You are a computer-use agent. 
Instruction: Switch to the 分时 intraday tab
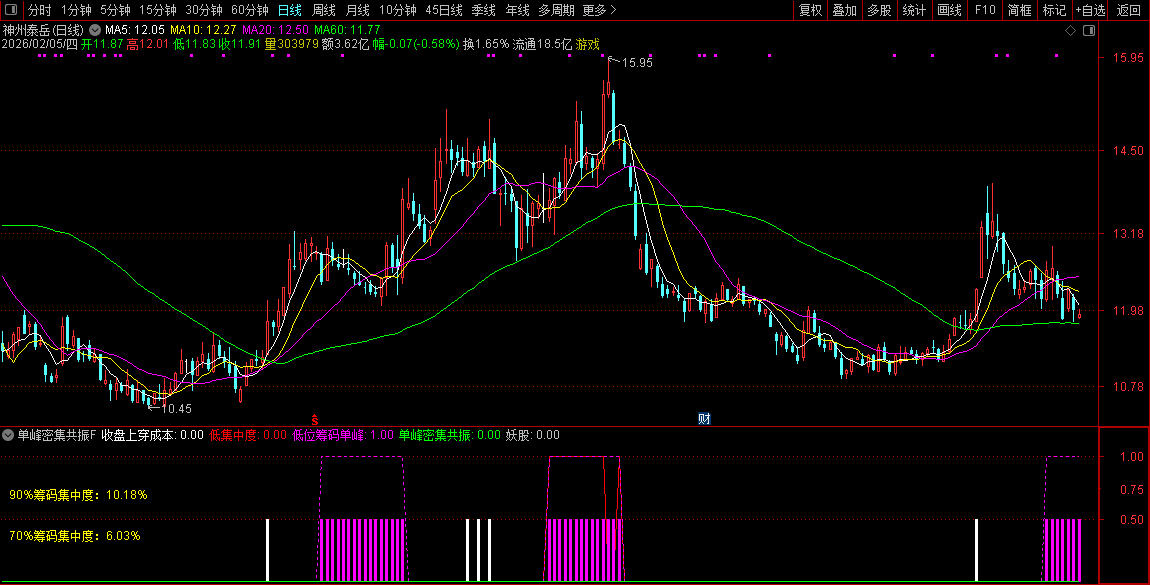tap(39, 10)
